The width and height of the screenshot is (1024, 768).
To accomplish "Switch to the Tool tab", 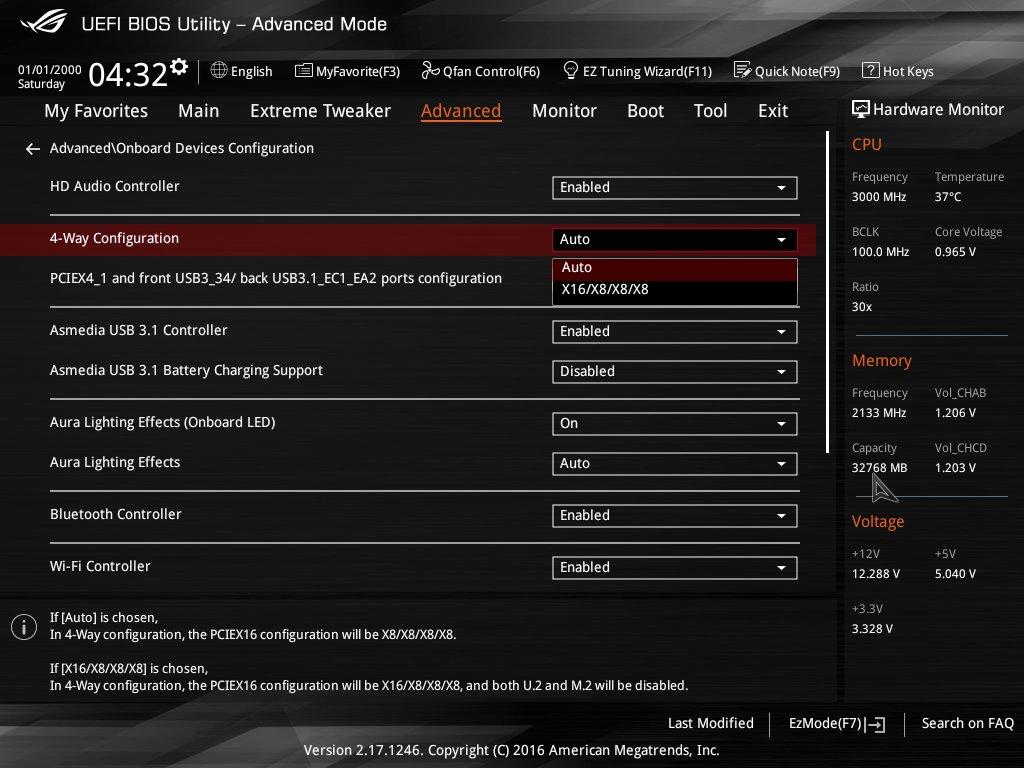I will pos(711,111).
